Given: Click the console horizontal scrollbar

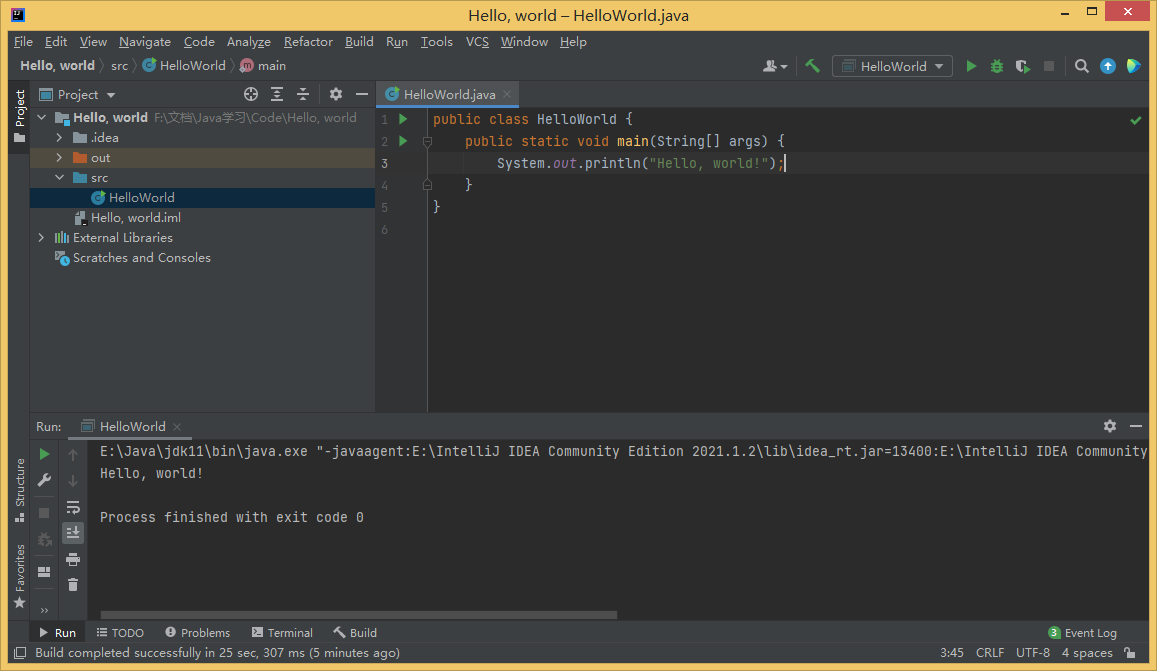Looking at the screenshot, I should point(359,614).
